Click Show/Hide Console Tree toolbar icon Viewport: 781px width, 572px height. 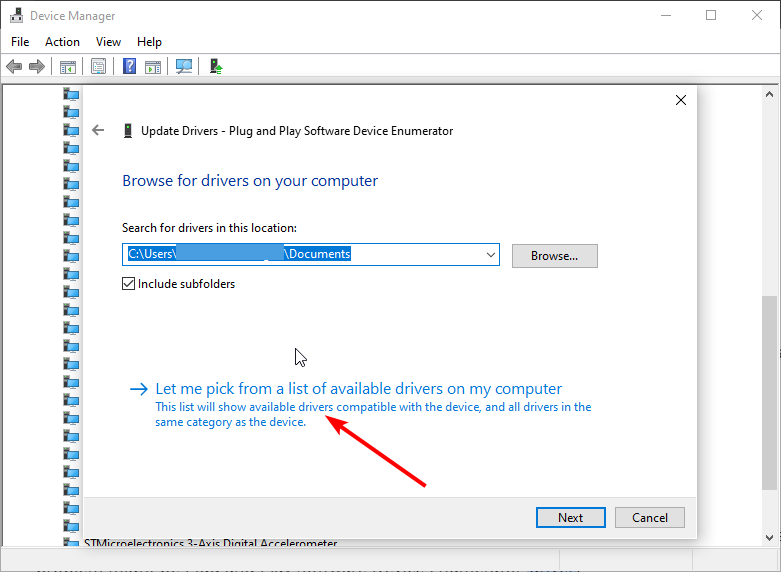coord(68,66)
